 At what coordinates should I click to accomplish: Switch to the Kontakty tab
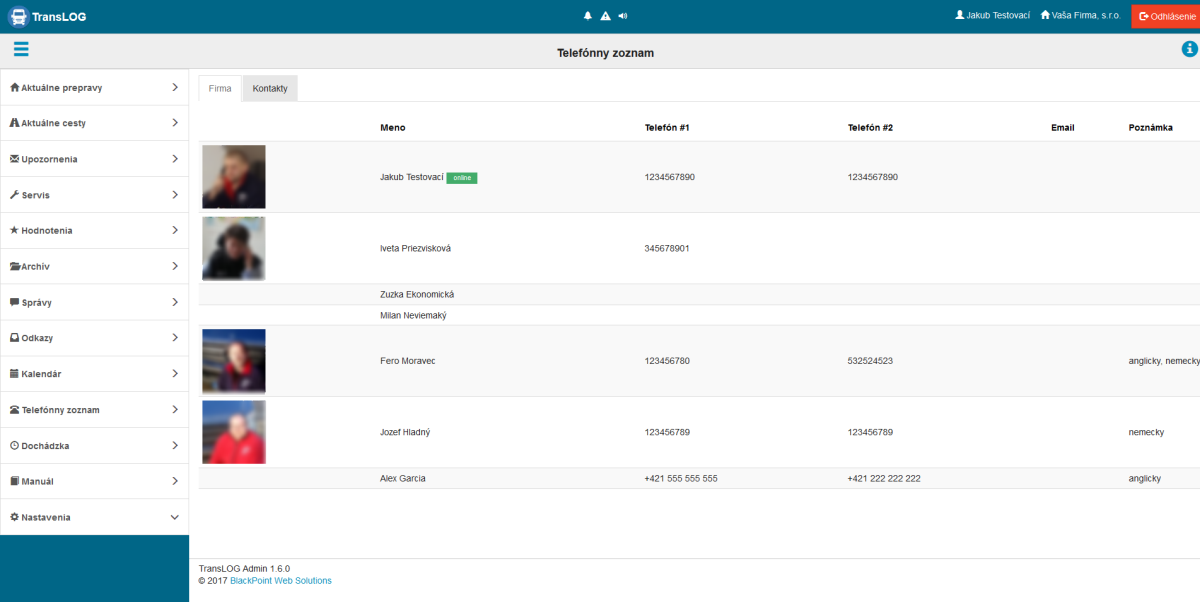click(270, 88)
